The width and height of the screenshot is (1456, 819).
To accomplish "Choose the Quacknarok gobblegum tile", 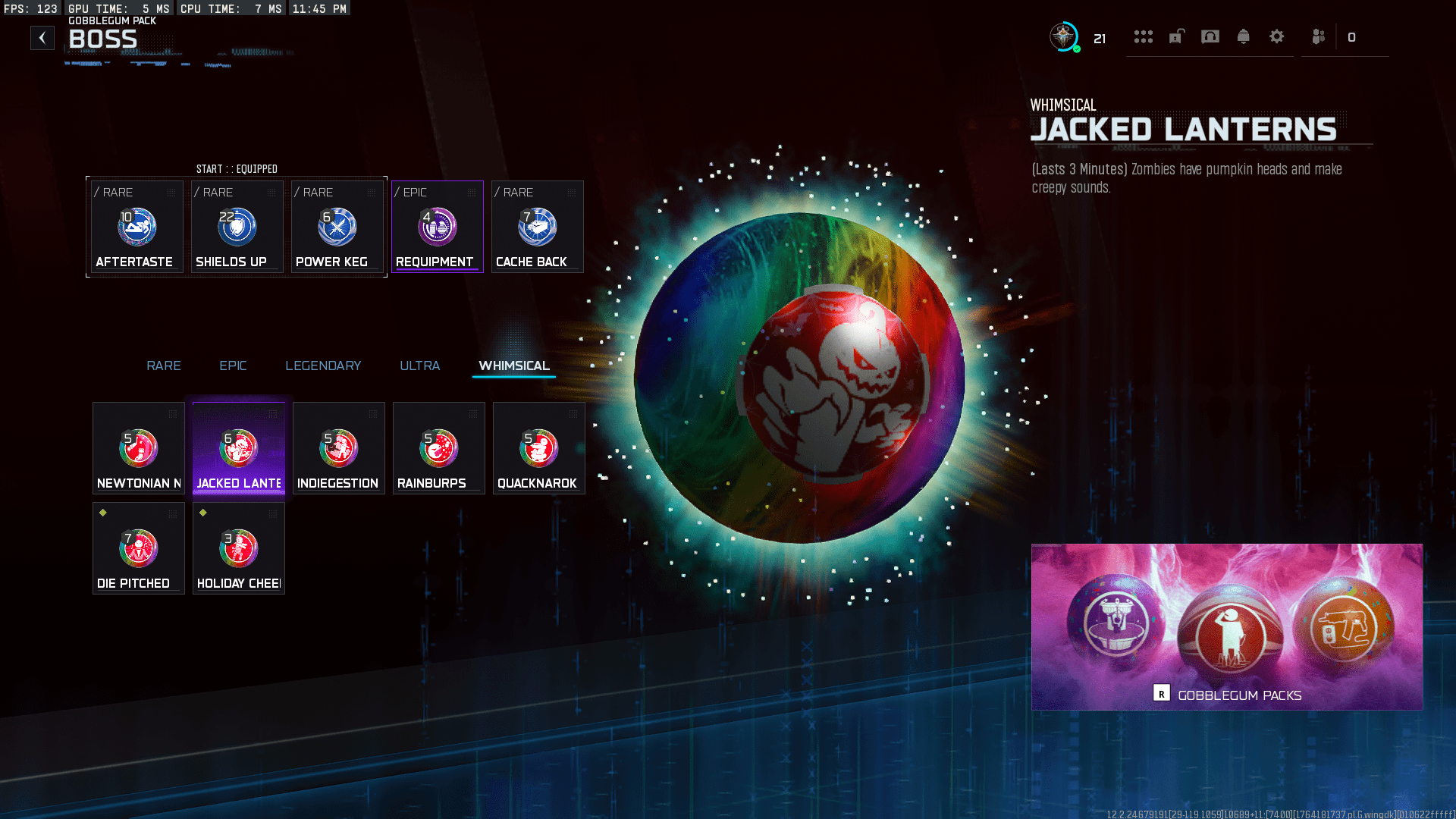I will point(539,448).
